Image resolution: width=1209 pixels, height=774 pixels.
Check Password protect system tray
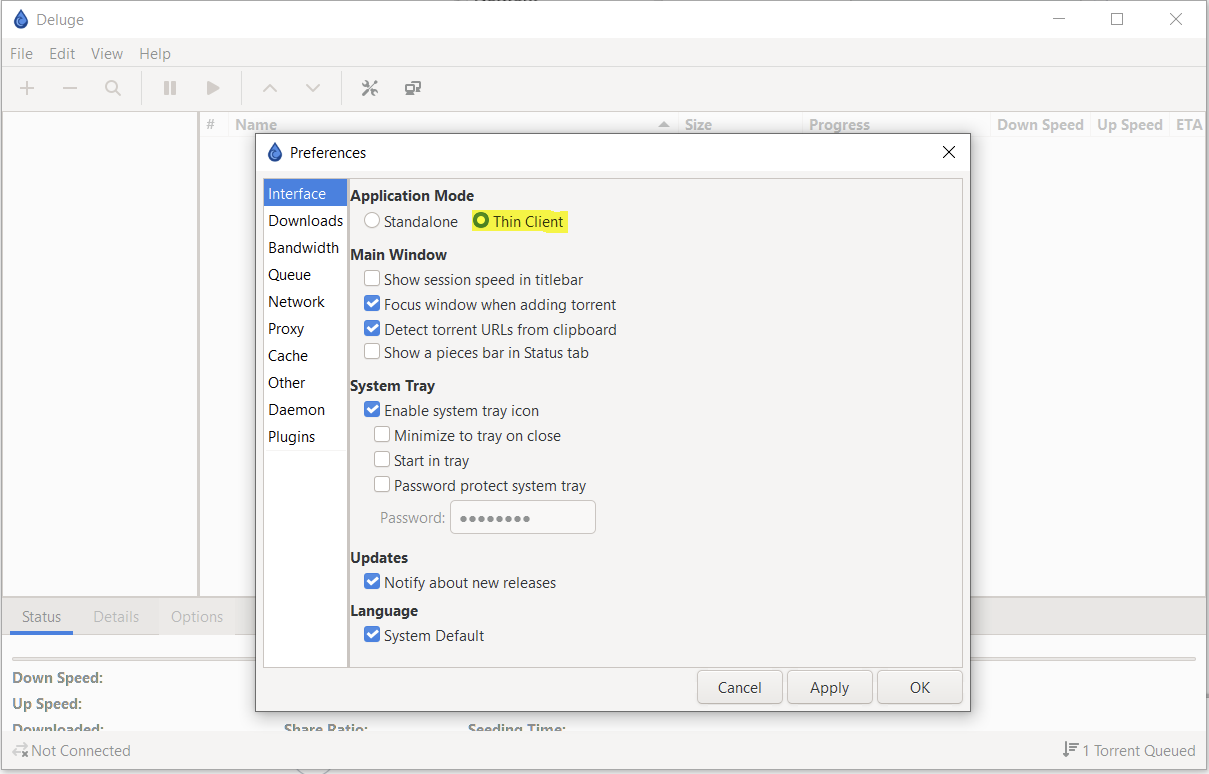[x=382, y=485]
